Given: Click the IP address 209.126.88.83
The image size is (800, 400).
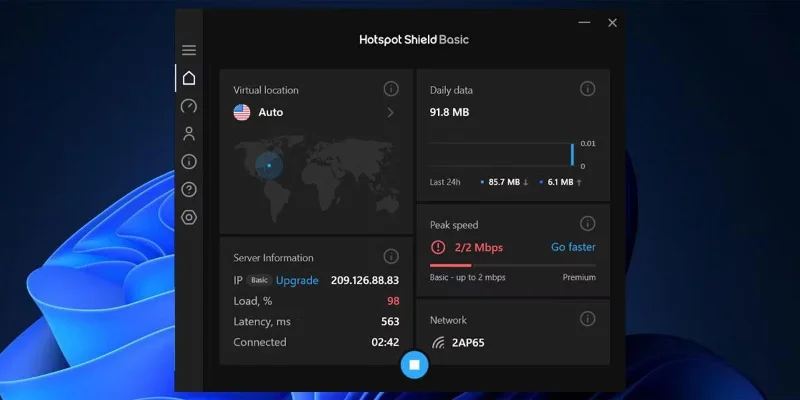Looking at the screenshot, I should pyautogui.click(x=365, y=280).
